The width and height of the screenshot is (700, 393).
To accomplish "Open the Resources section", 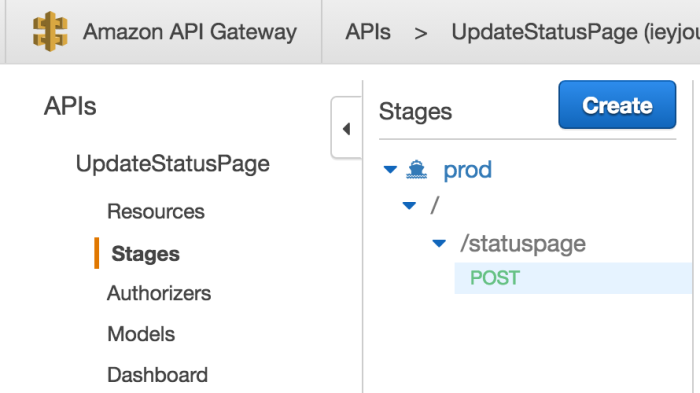I will pyautogui.click(x=156, y=211).
